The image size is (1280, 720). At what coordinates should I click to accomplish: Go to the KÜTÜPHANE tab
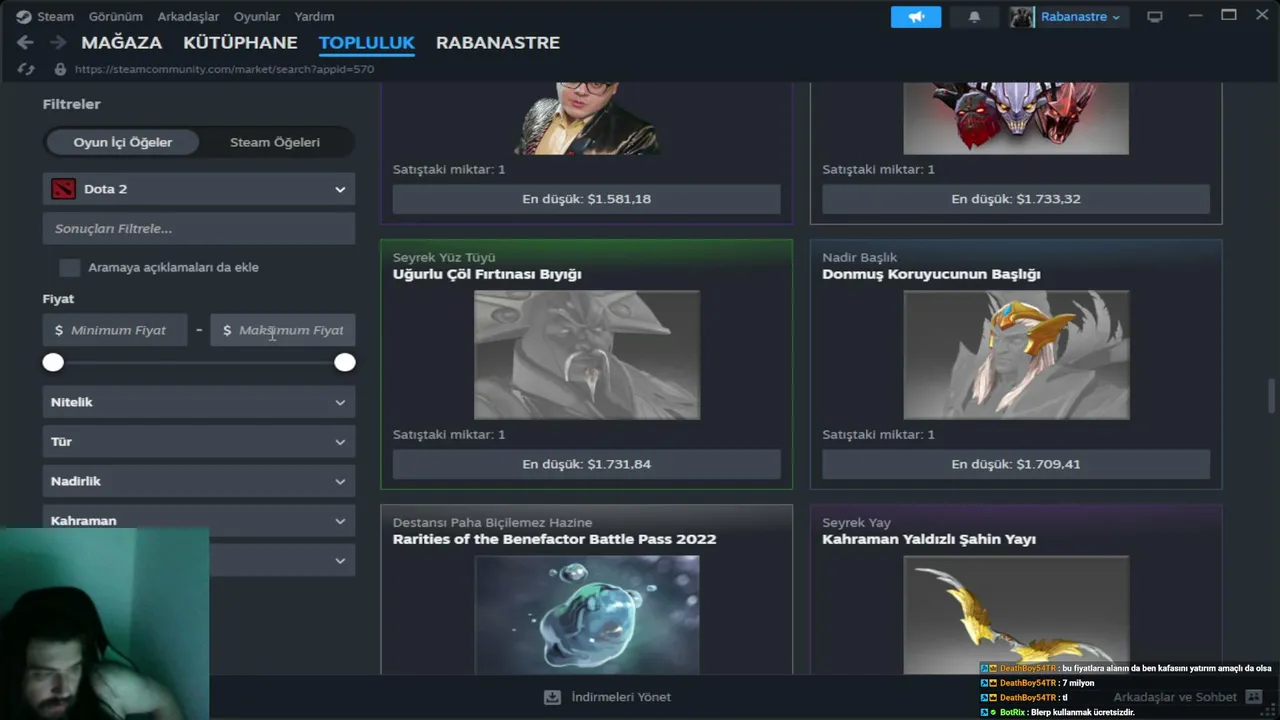(x=240, y=42)
